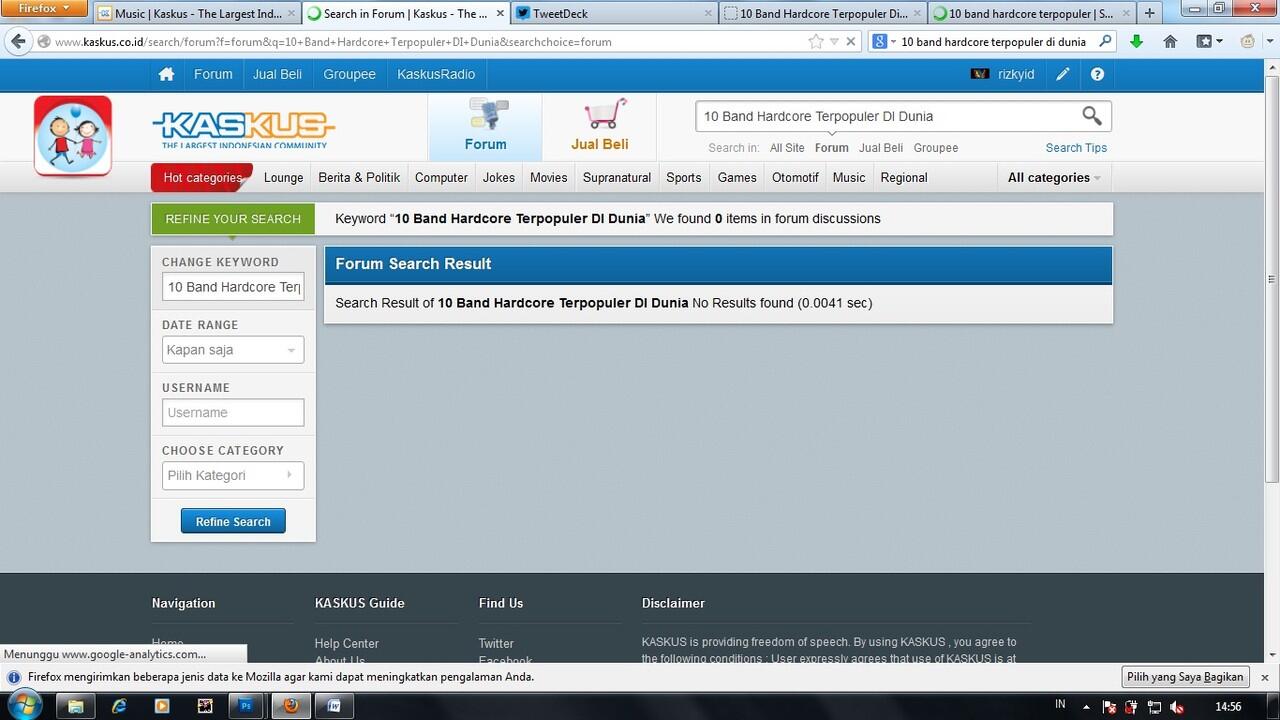Go to the Kaskus home icon

tap(166, 74)
